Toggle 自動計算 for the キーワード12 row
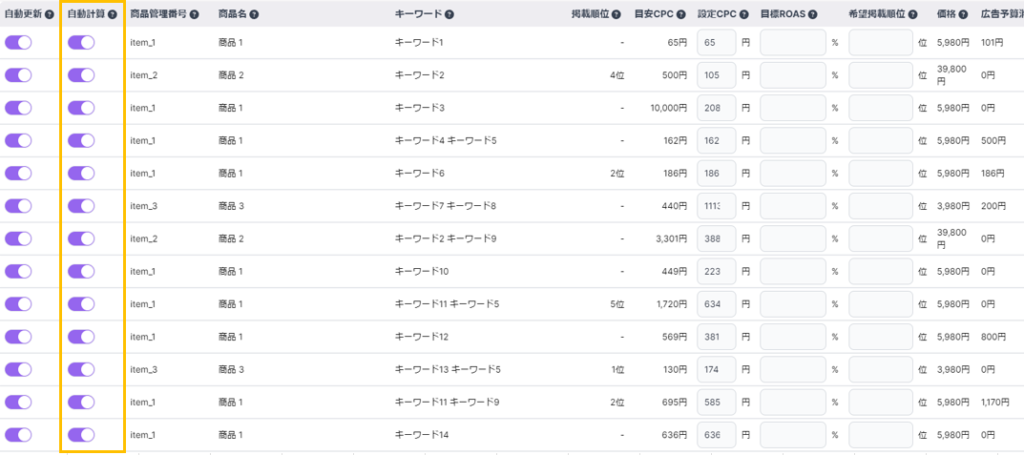 pos(81,337)
